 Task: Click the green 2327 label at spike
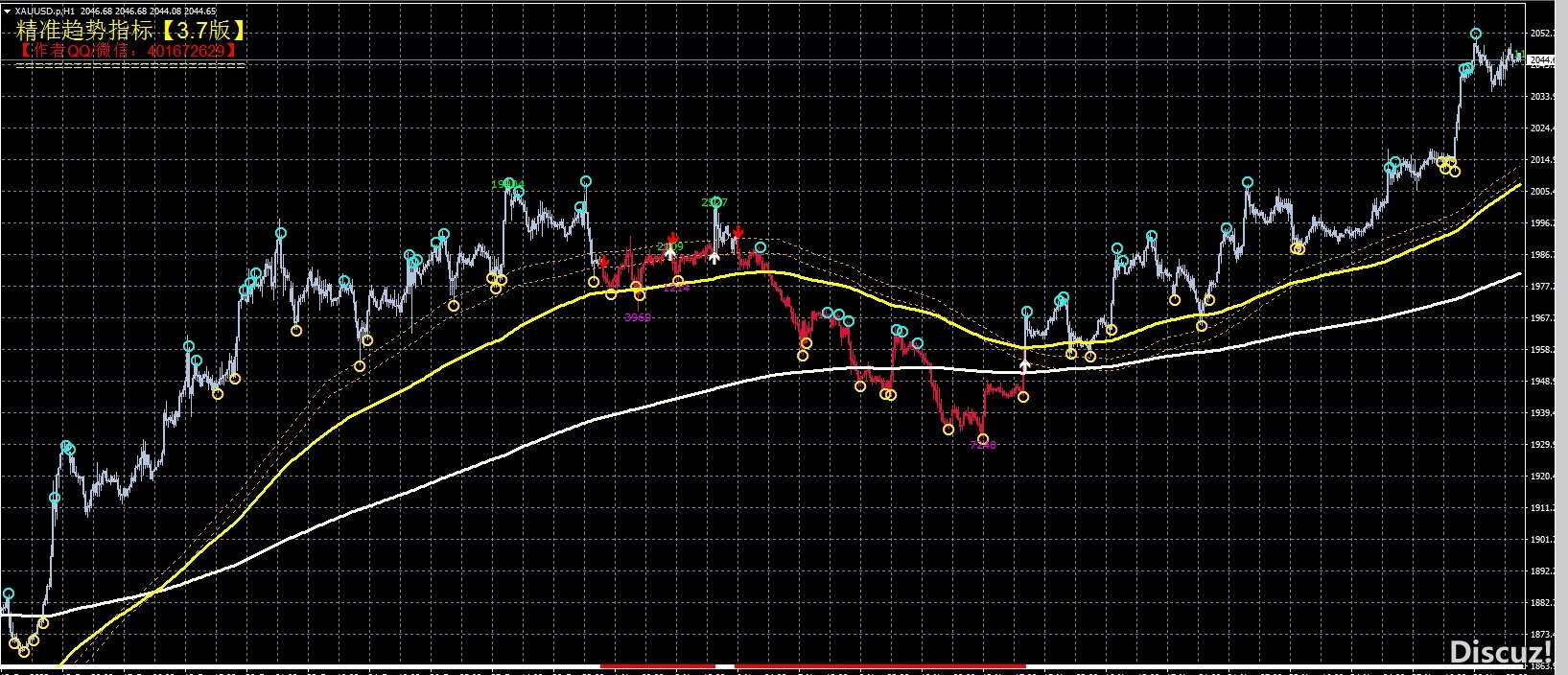pos(714,202)
